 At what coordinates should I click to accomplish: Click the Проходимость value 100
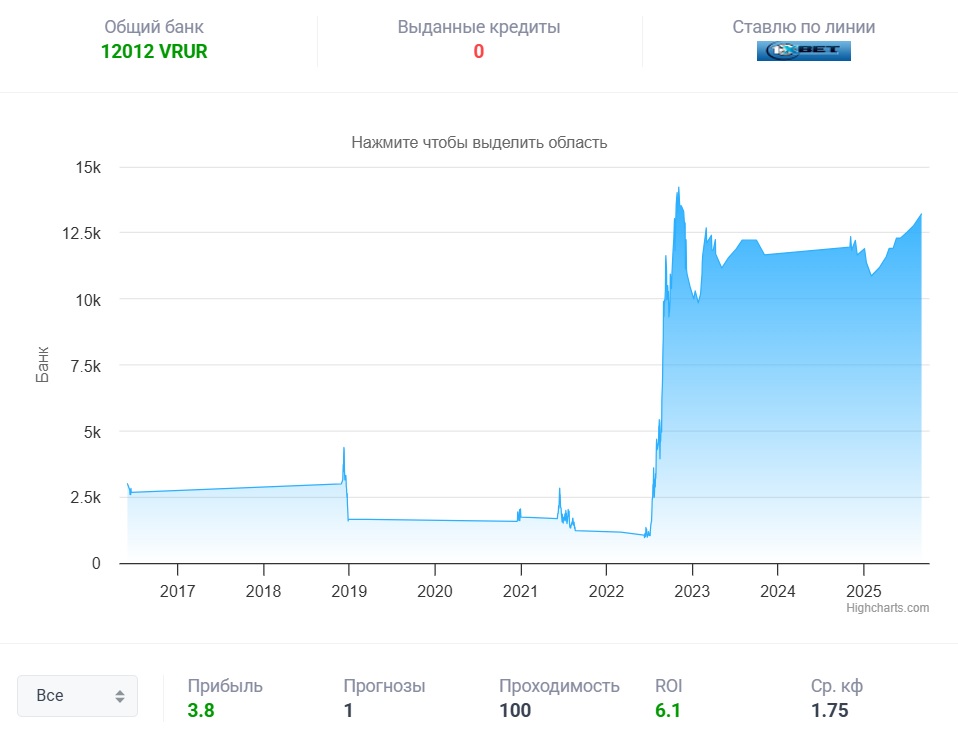point(515,711)
